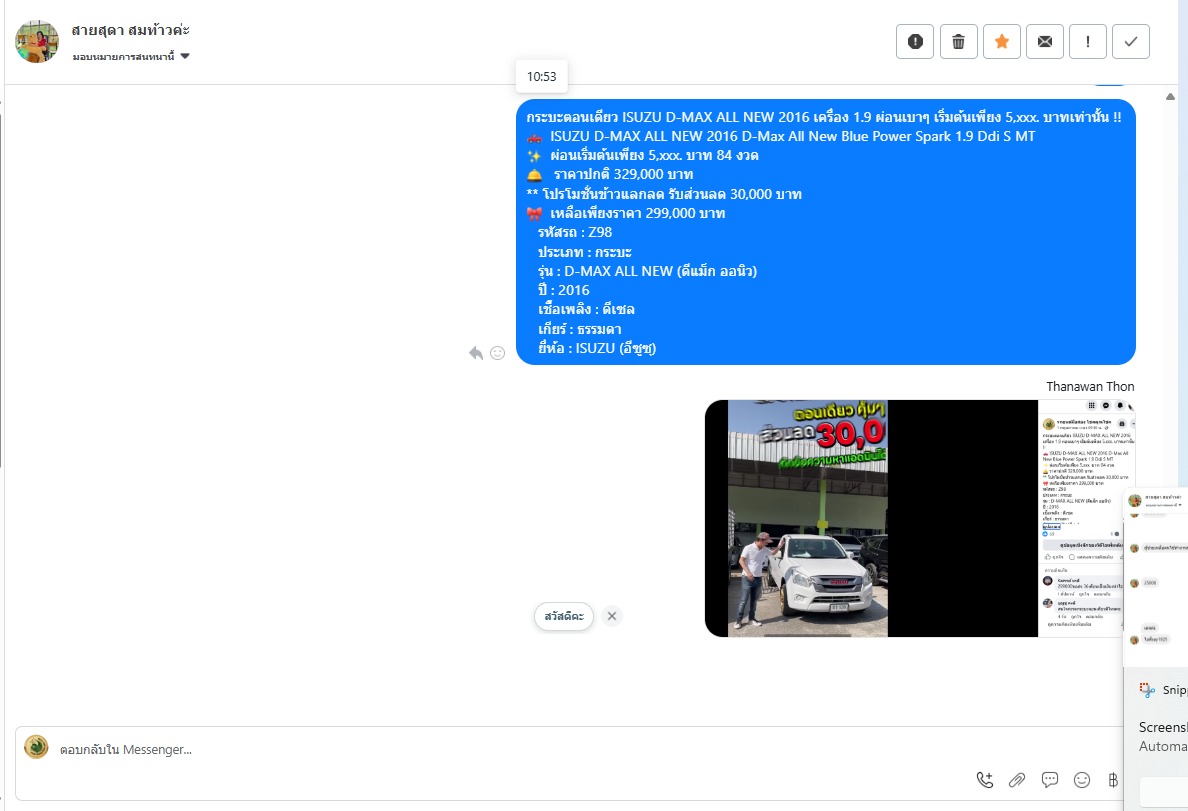Open saved replies with the speech bubble icon
The height and width of the screenshot is (811, 1188).
tap(1049, 780)
